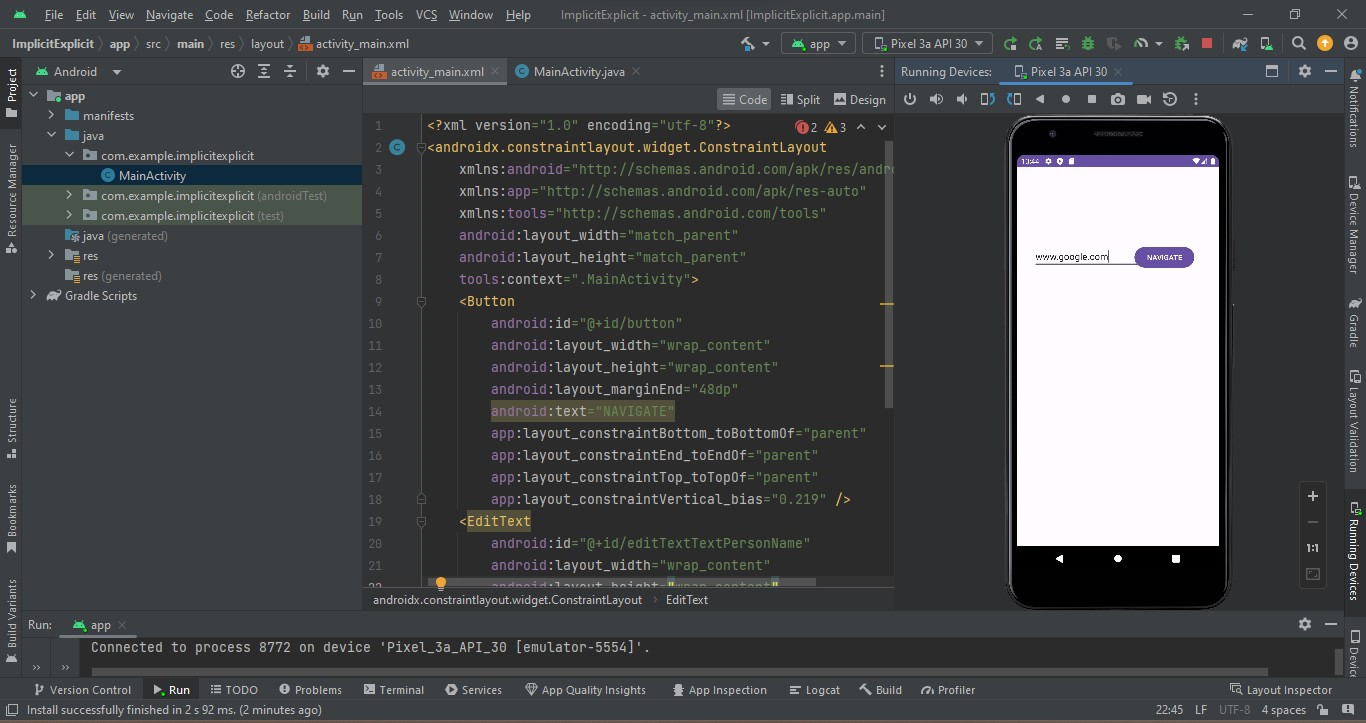Expand the manifests folder
Viewport: 1366px width, 723px height.
pos(51,116)
